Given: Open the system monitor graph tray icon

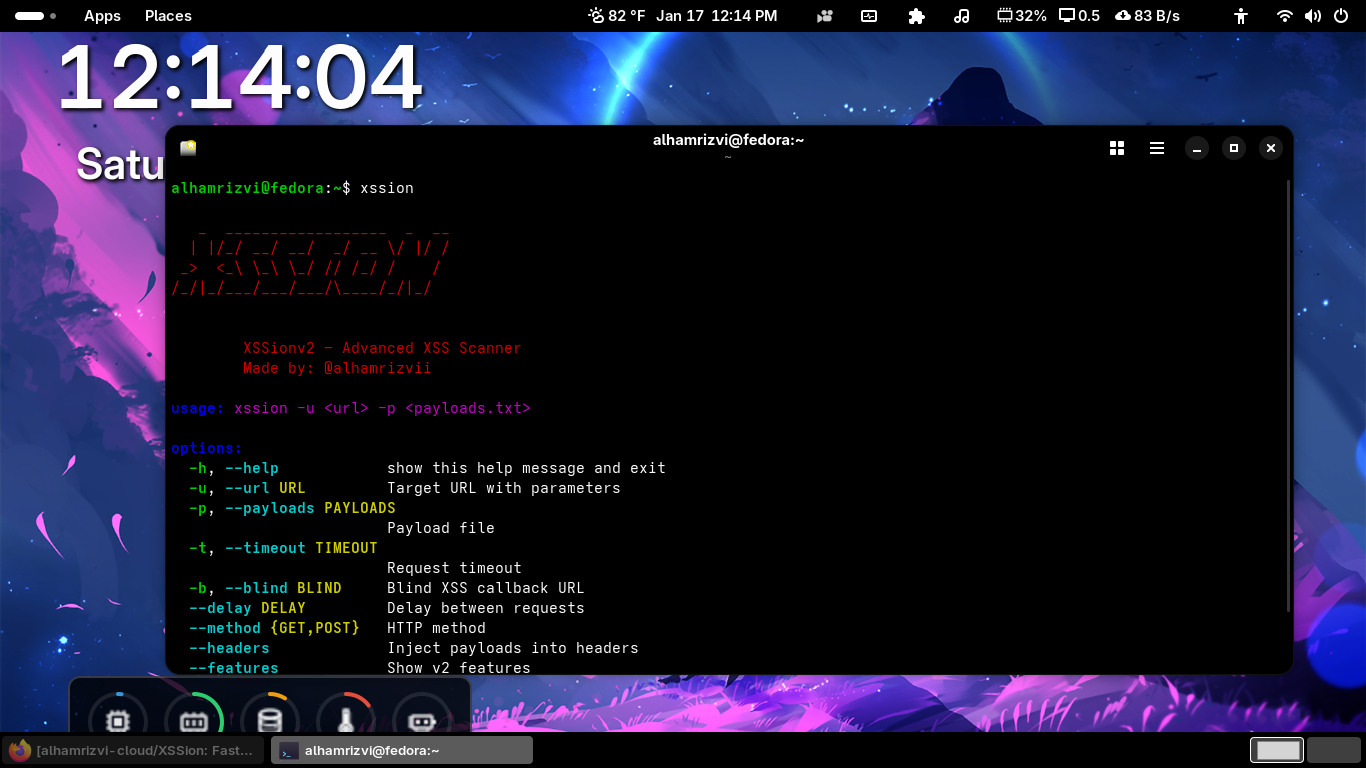Looking at the screenshot, I should pyautogui.click(x=869, y=16).
